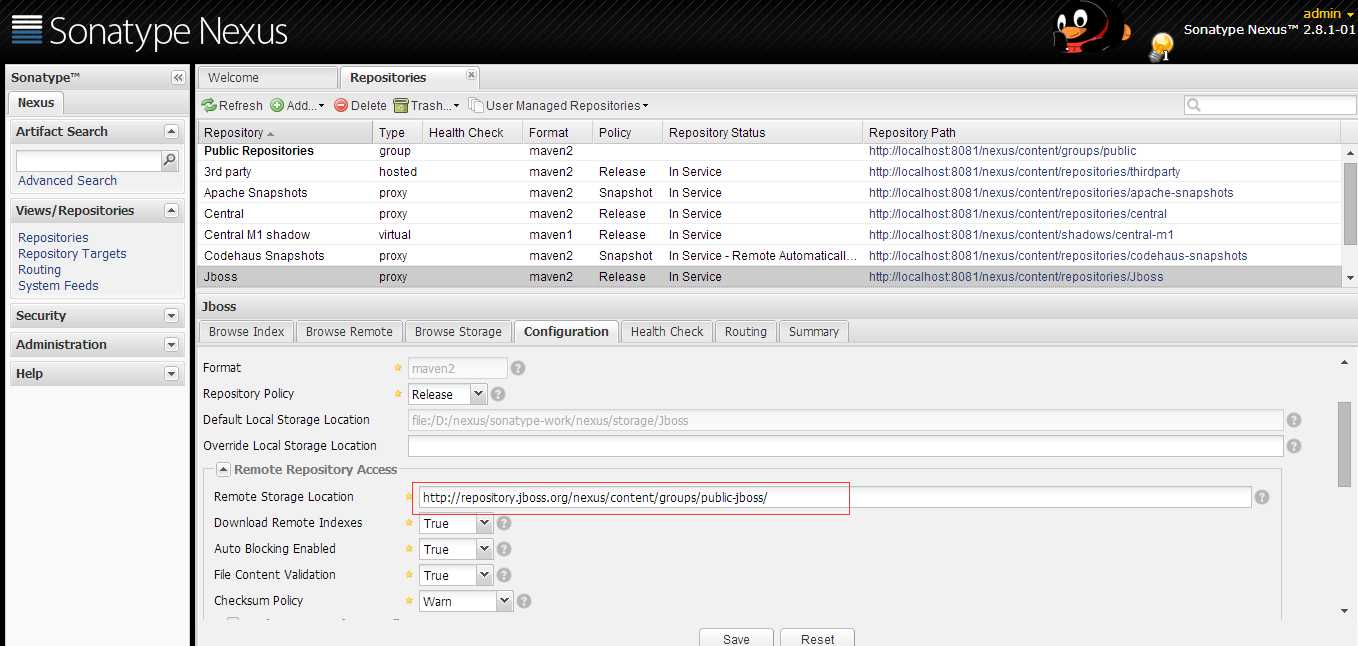
Task: Open the Add repository menu
Action: point(297,105)
